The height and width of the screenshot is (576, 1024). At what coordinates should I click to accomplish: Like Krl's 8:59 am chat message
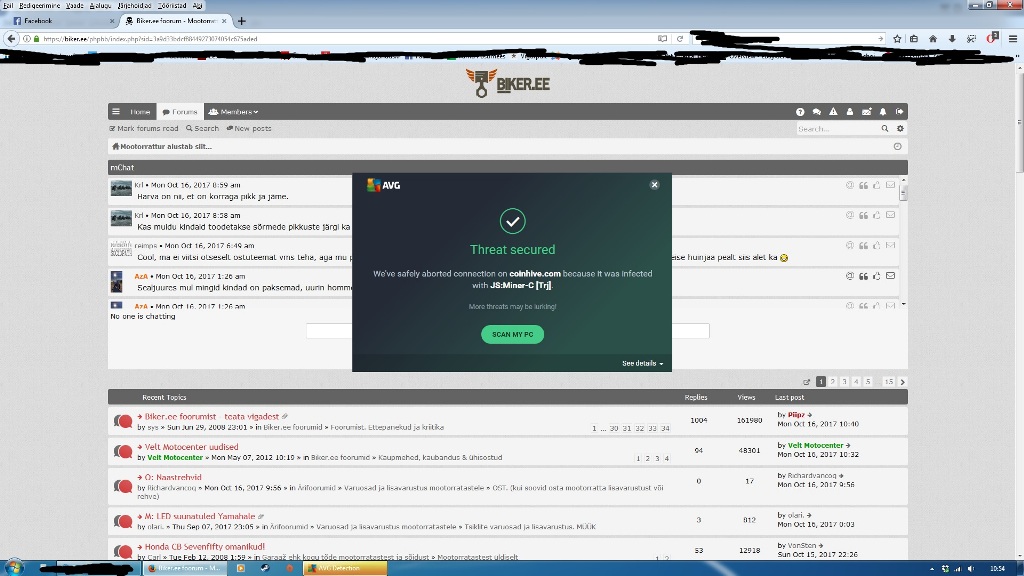coord(877,185)
